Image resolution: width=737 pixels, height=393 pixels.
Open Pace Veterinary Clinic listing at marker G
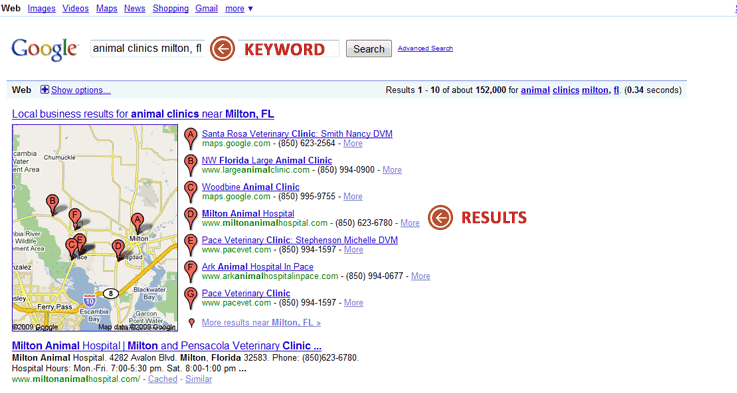click(246, 293)
